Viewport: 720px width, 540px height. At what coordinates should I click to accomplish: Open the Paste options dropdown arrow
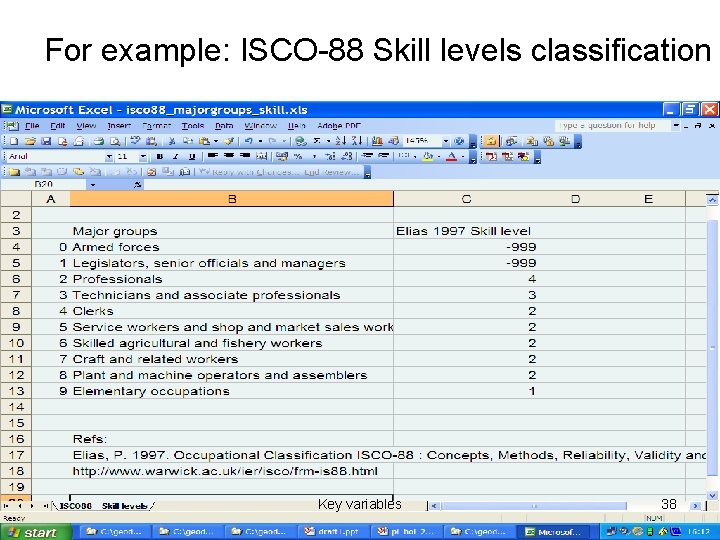(216, 141)
